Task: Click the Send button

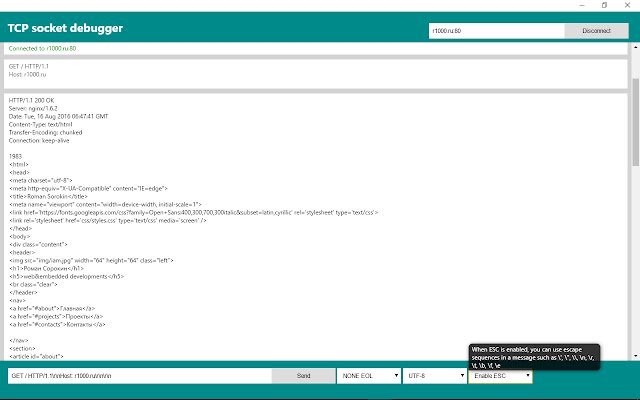Action: tap(303, 376)
